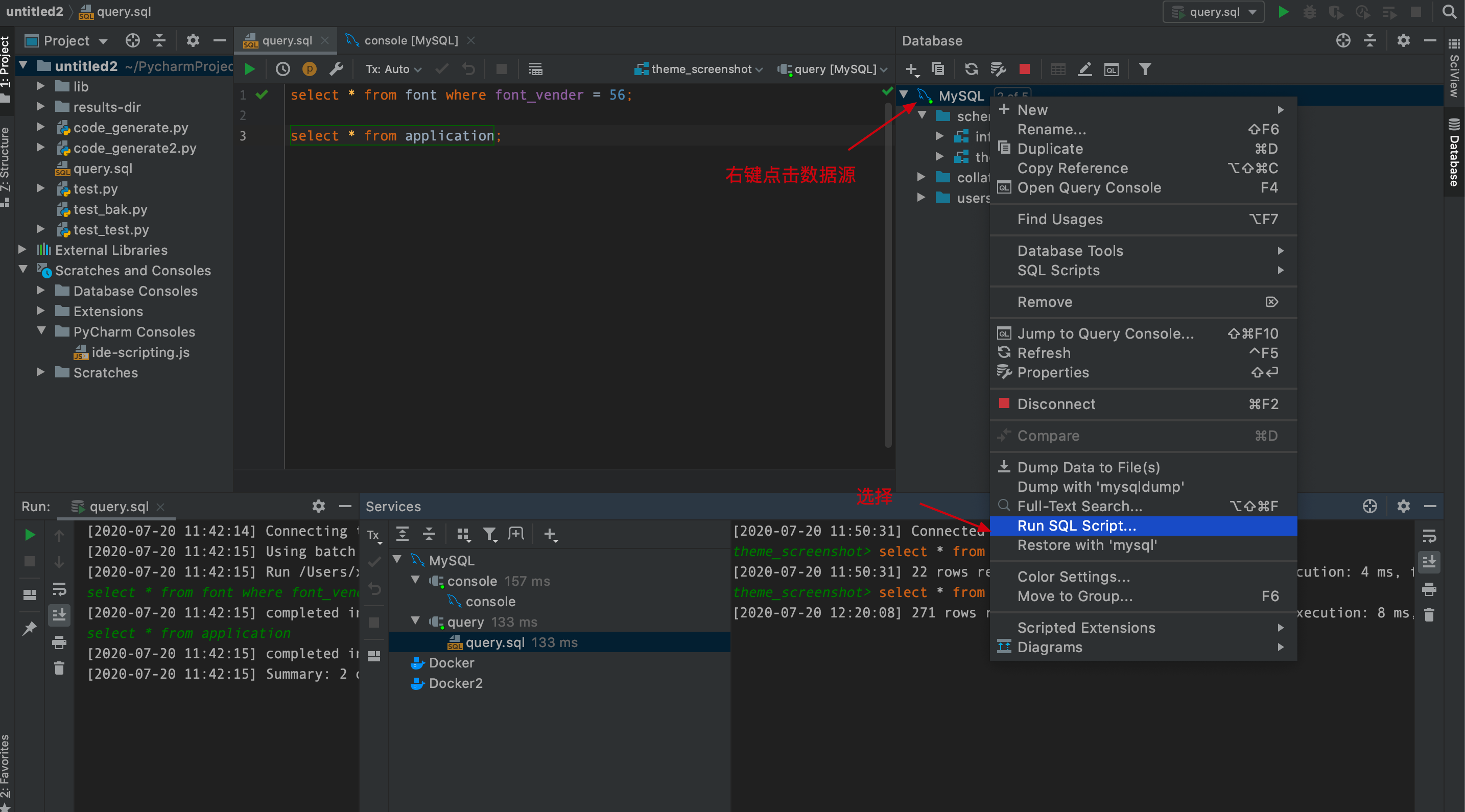Disconnect using red stop square
Image resolution: width=1465 pixels, height=812 pixels.
(x=1025, y=69)
